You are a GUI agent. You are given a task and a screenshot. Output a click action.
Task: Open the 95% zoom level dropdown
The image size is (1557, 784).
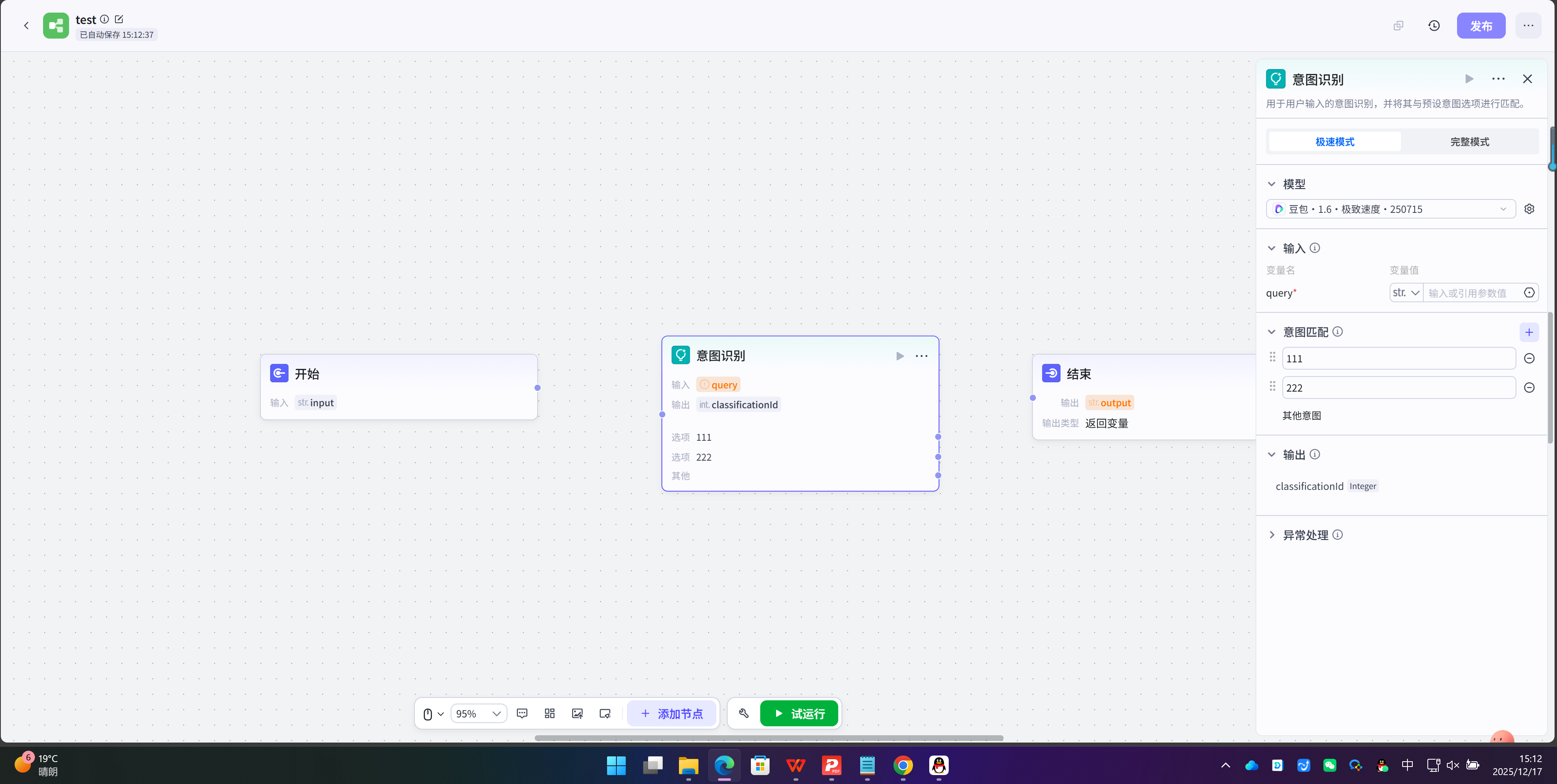[x=478, y=714]
